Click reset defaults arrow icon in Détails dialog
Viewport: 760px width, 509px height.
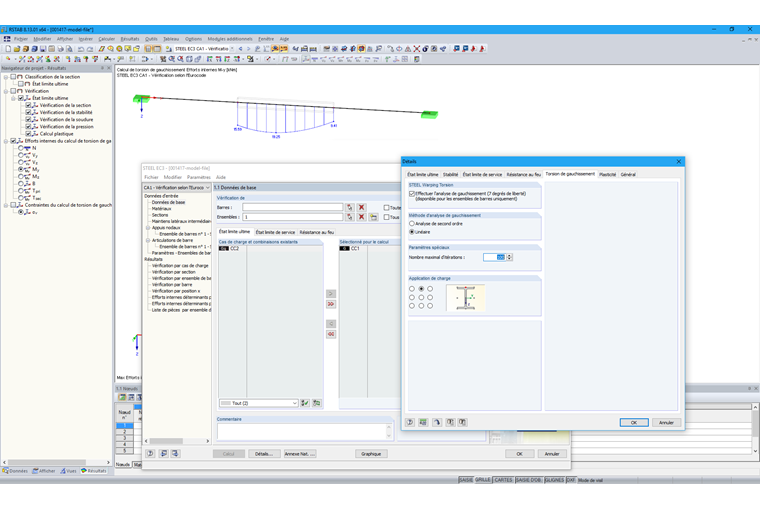437,422
